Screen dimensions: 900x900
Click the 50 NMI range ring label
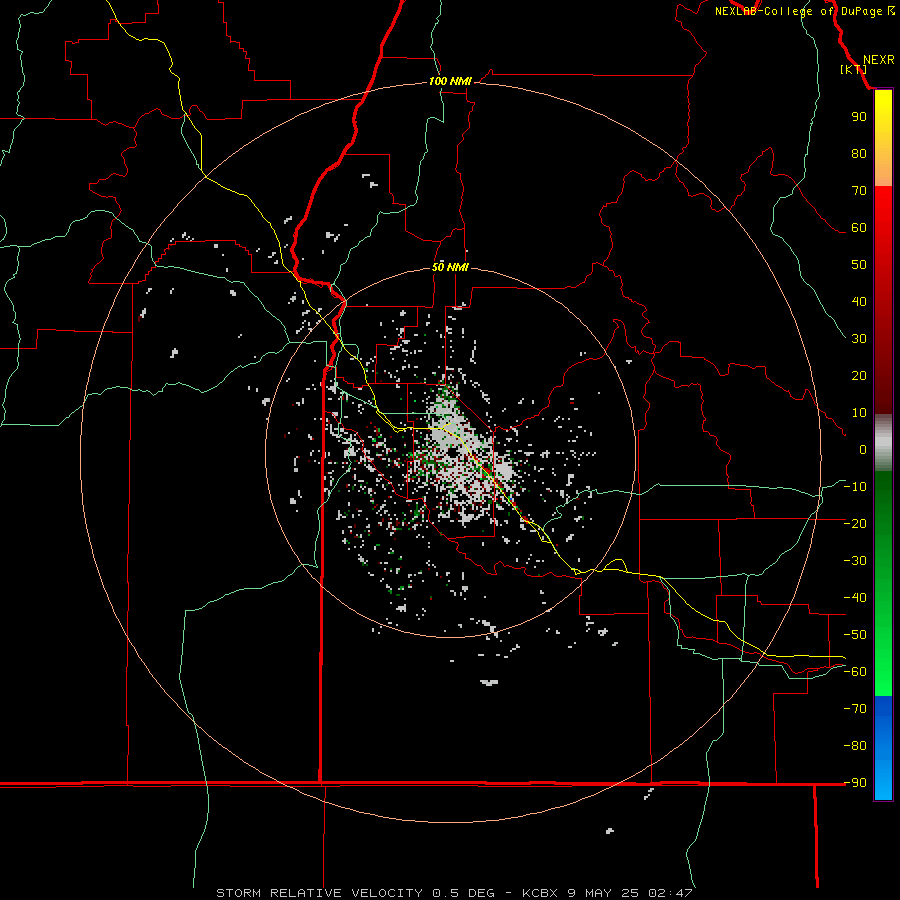(x=450, y=267)
